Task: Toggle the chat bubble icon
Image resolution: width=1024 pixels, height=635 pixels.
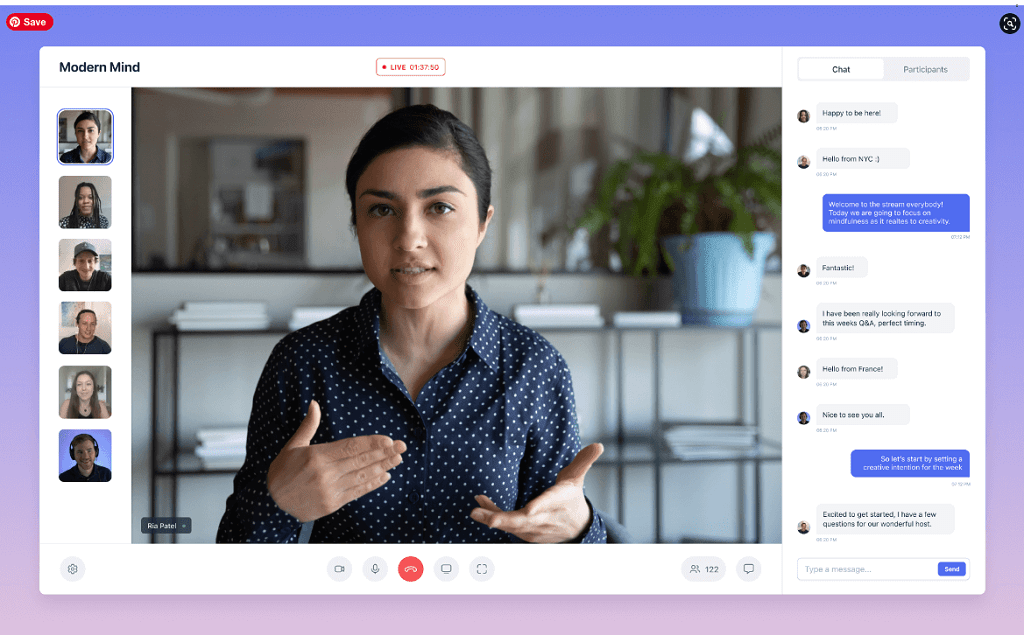Action: pos(748,569)
